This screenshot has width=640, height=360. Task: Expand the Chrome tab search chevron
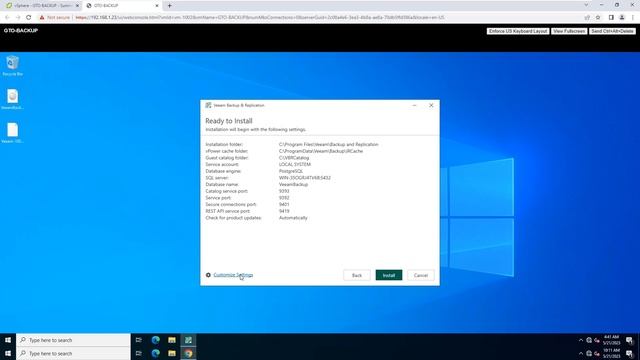point(586,5)
